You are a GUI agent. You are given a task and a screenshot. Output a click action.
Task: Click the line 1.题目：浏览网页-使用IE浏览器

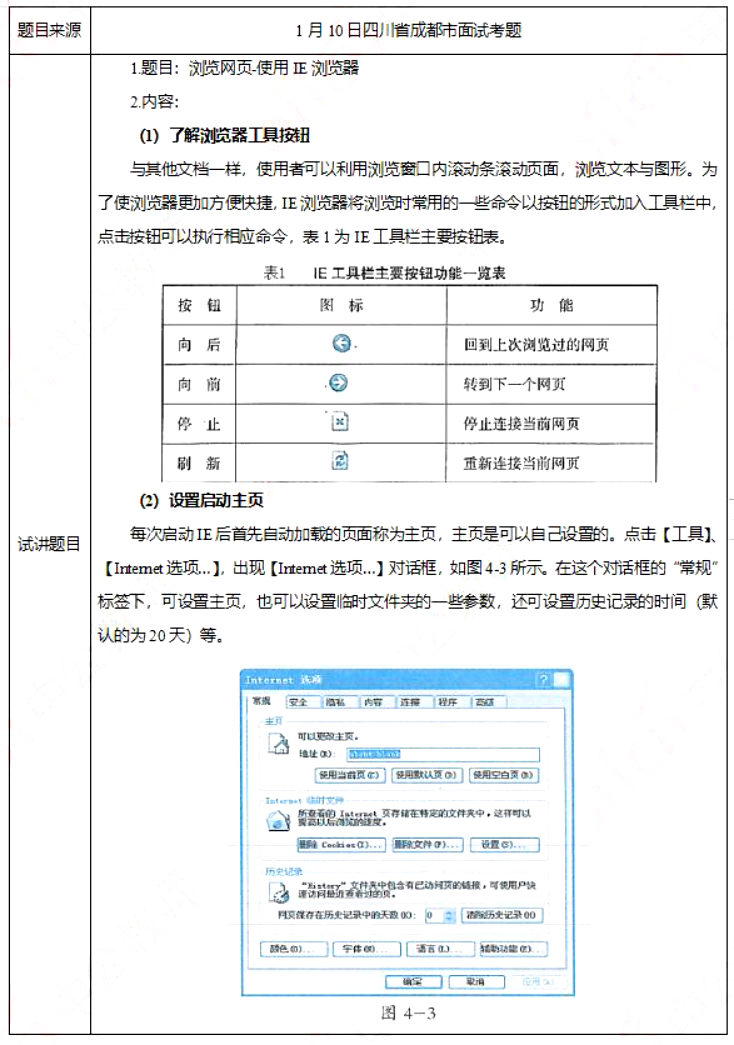244,67
